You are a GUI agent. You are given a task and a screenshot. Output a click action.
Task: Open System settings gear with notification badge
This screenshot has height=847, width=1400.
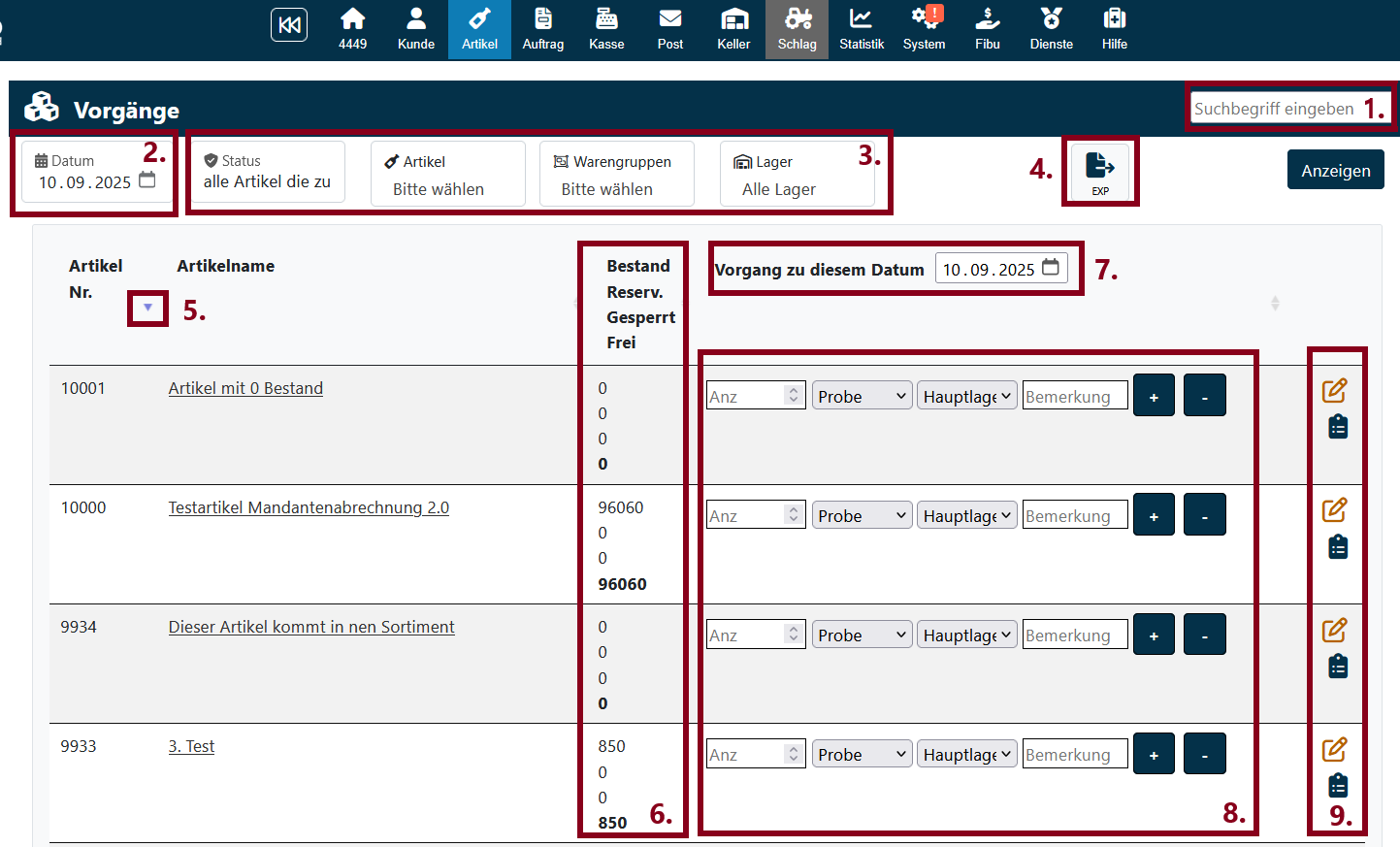pos(924,29)
